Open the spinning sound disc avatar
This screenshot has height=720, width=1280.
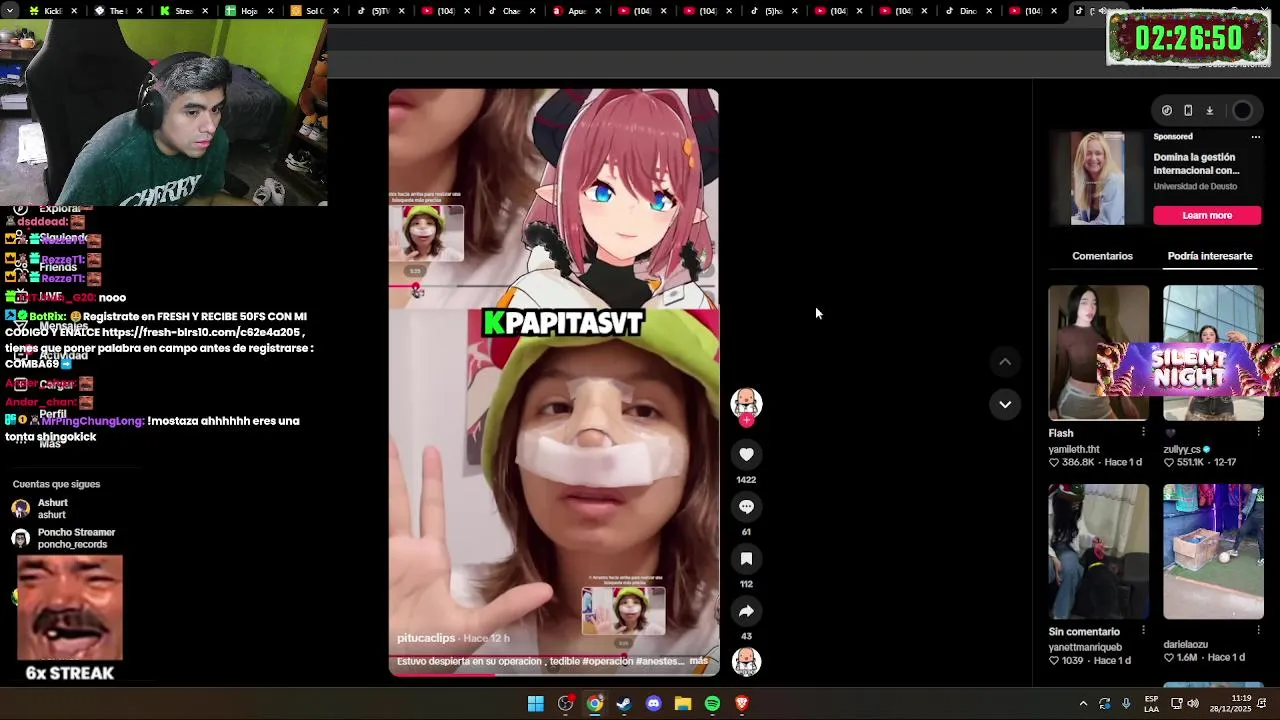746,661
